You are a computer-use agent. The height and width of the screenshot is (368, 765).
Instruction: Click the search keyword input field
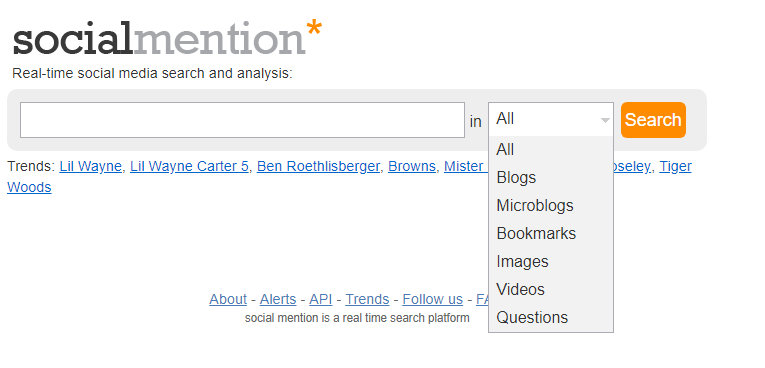[242, 120]
